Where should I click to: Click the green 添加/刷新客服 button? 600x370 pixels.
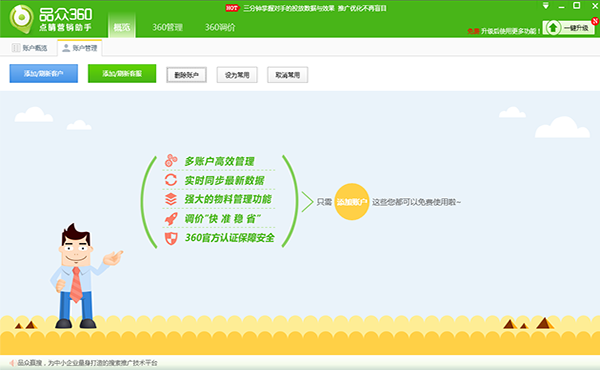click(x=122, y=73)
